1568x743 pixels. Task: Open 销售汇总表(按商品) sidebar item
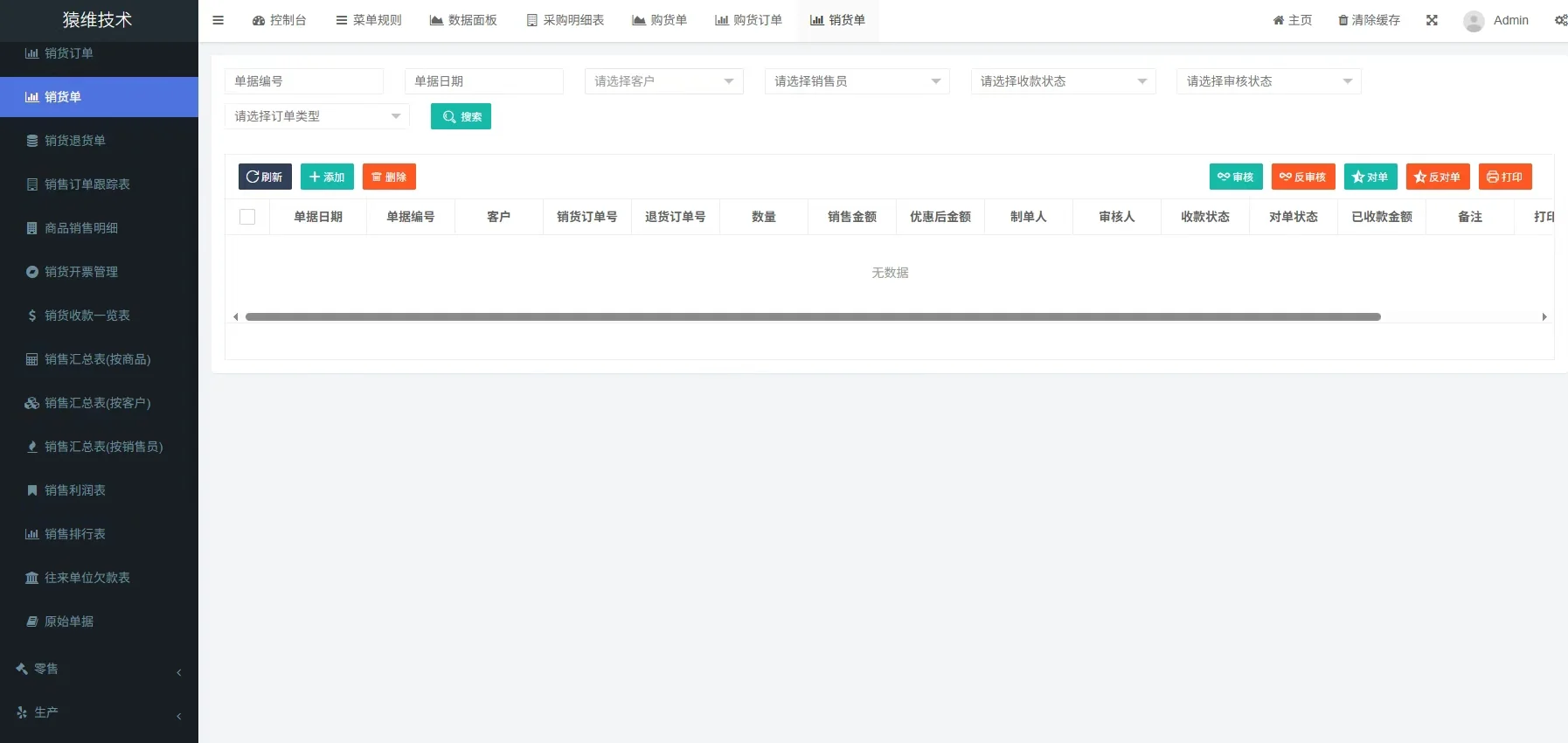coord(99,359)
